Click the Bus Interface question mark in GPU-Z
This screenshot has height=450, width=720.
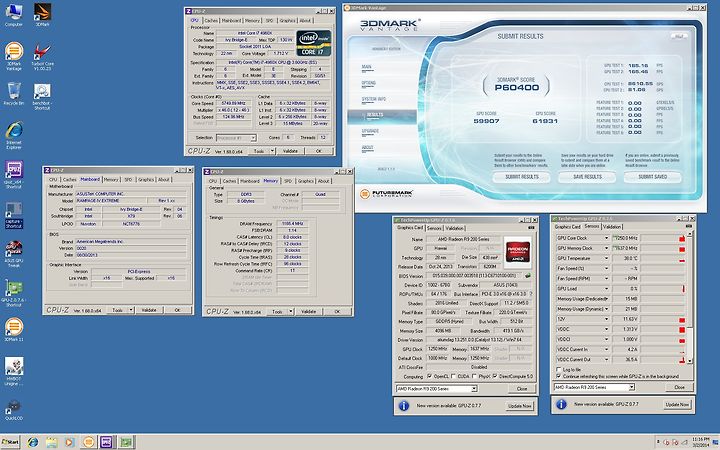(x=530, y=294)
